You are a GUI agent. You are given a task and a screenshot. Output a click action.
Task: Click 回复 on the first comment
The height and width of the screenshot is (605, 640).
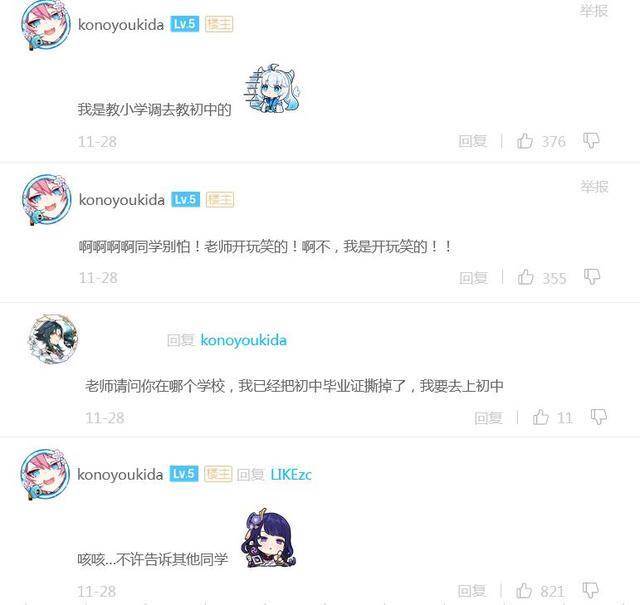(x=473, y=141)
